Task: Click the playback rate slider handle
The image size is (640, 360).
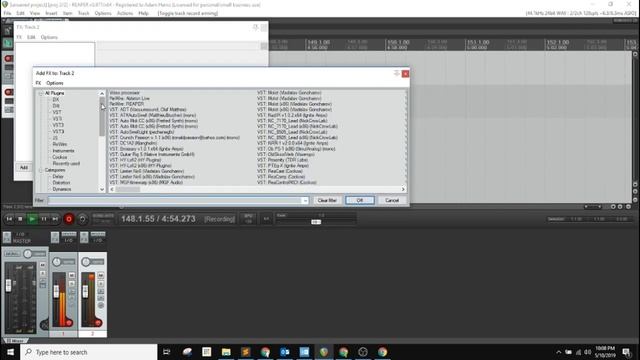Action: point(316,222)
